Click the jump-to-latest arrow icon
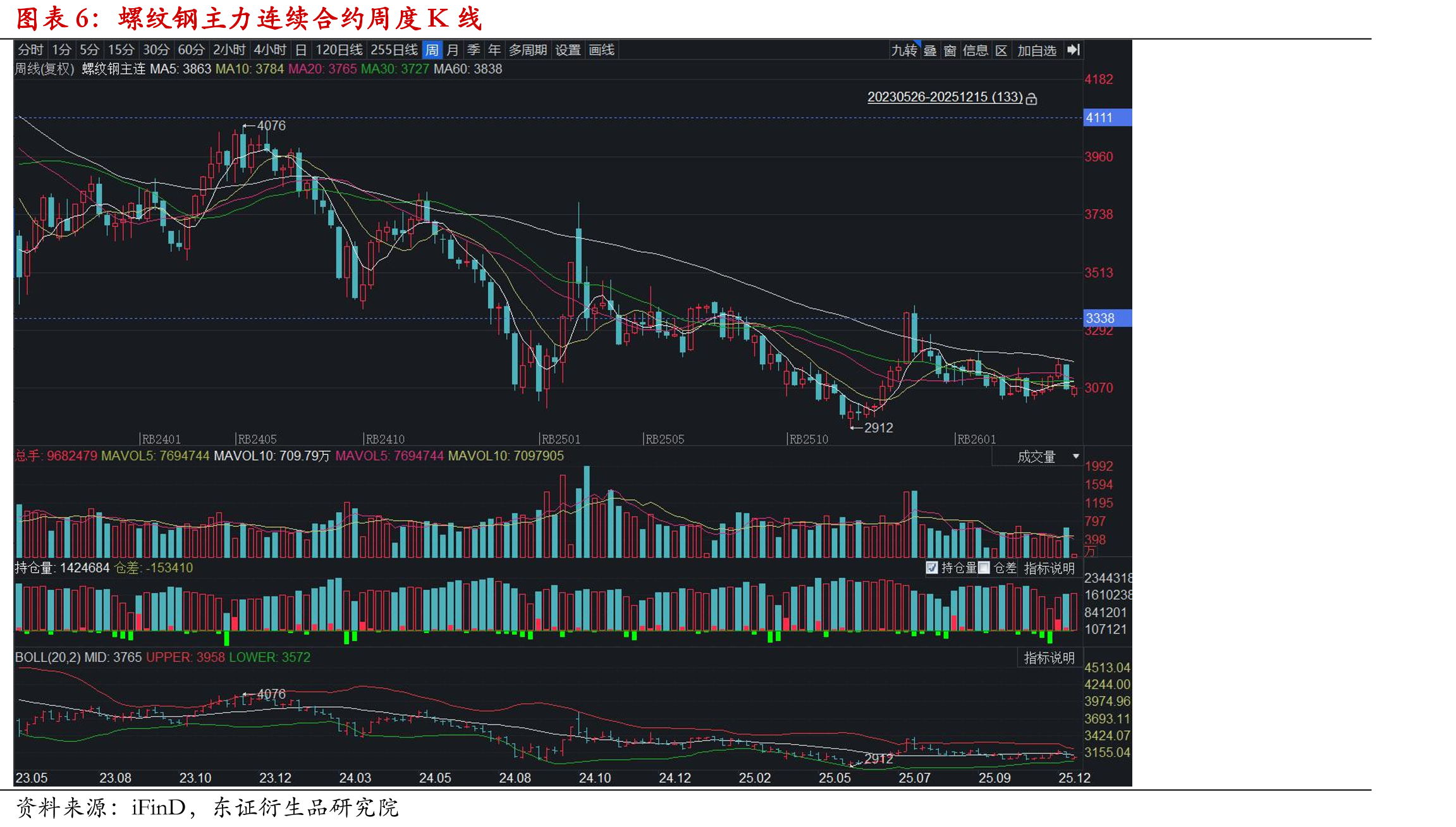Viewport: 1456px width, 827px height. coord(1074,50)
